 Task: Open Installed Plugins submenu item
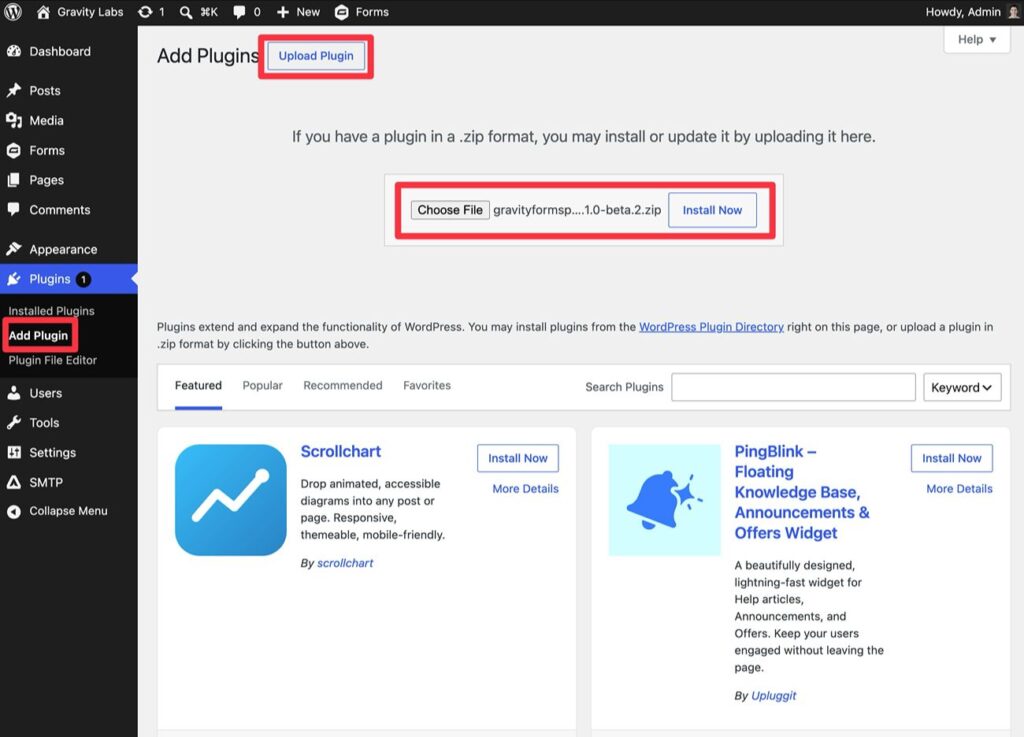click(x=52, y=311)
